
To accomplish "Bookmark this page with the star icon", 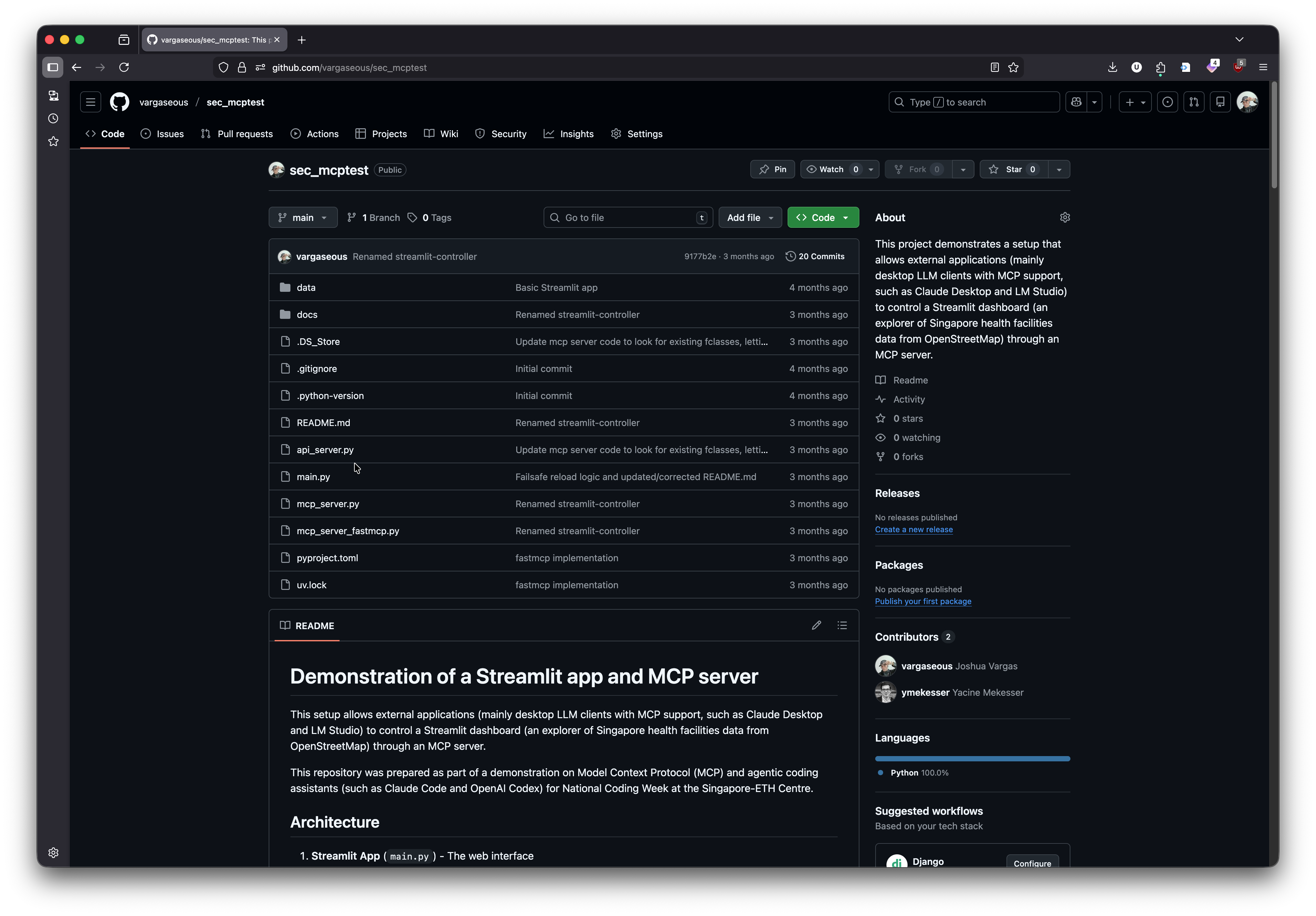I will (1013, 68).
